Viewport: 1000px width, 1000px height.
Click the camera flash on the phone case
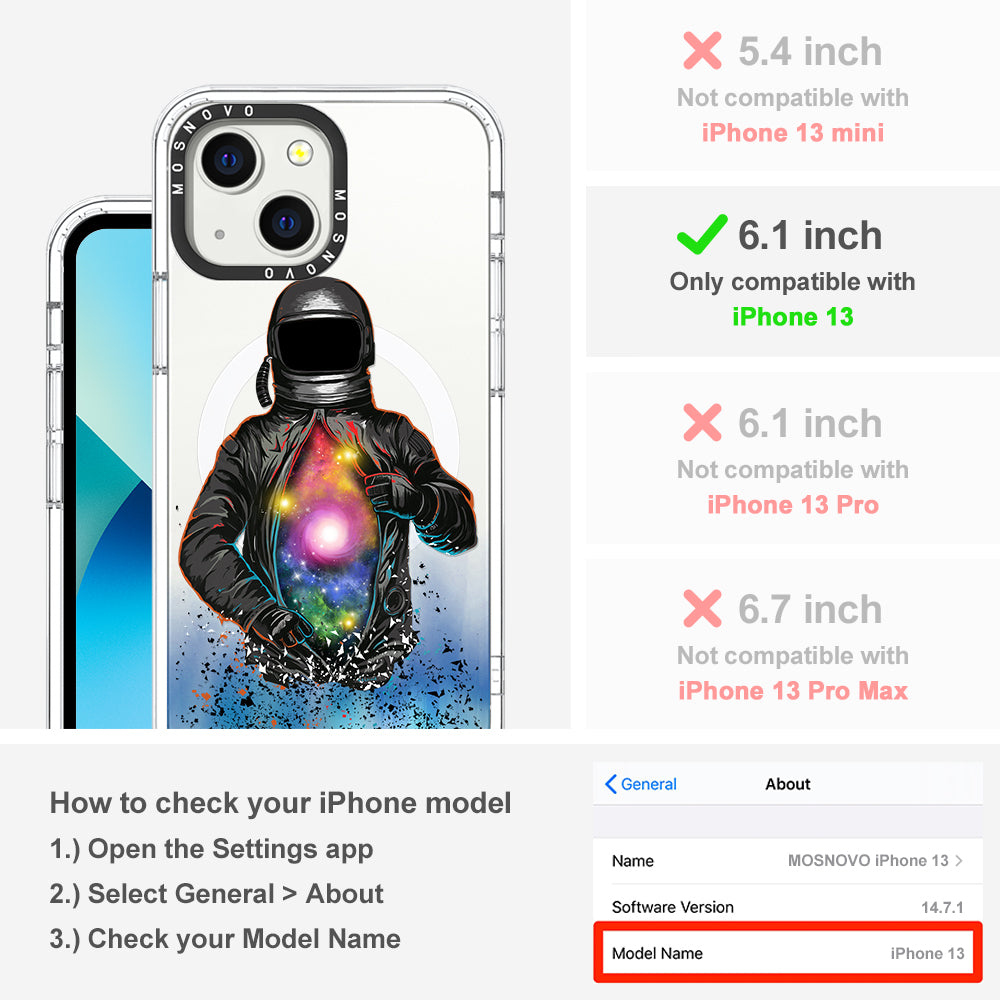299,153
